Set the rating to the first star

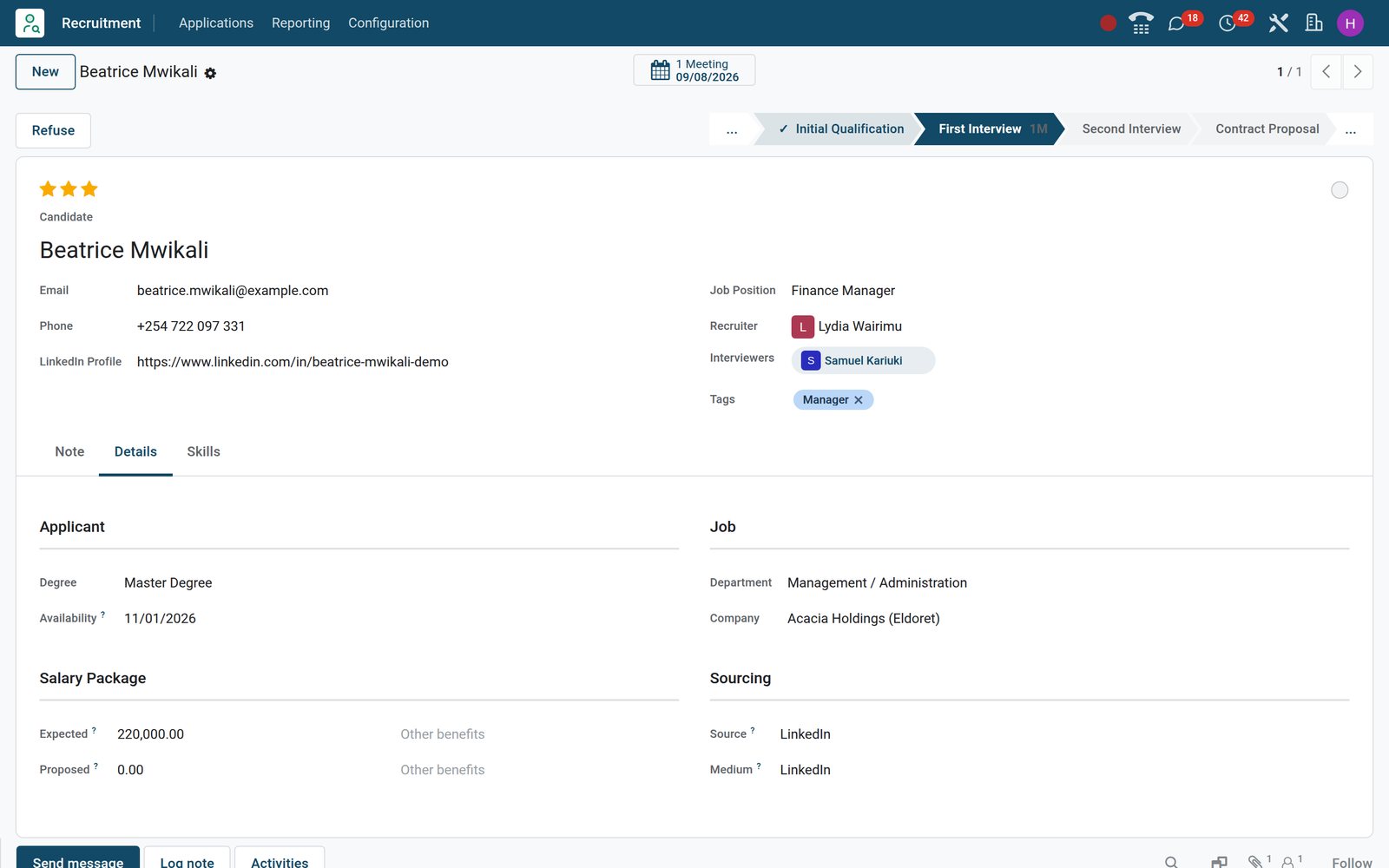point(48,189)
